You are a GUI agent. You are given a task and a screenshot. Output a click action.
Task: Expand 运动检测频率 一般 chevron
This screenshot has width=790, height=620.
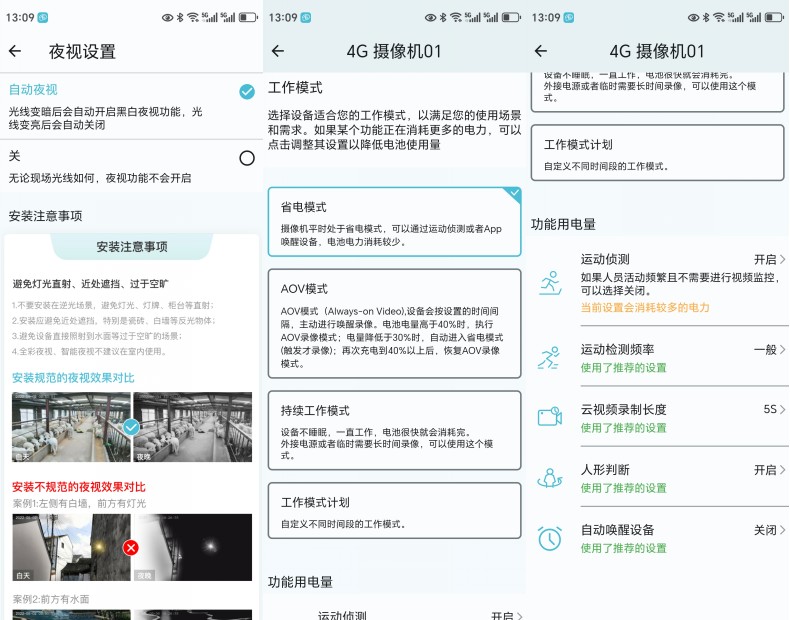782,350
